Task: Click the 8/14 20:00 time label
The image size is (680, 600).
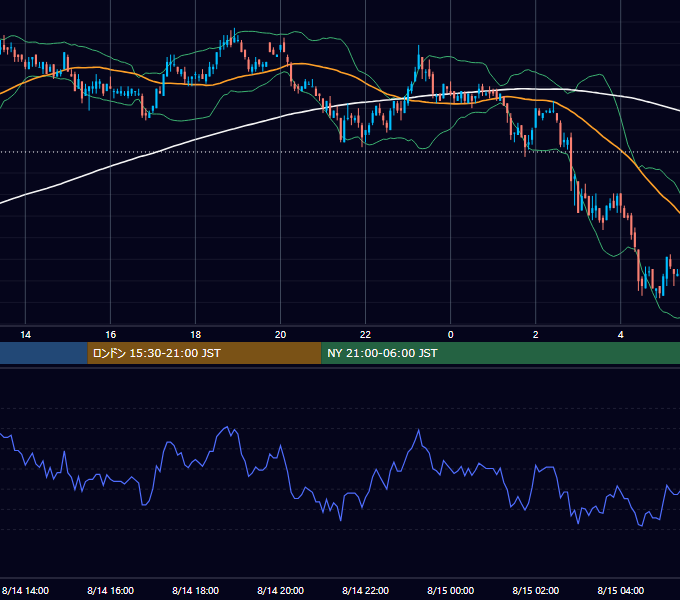Action: pyautogui.click(x=281, y=590)
